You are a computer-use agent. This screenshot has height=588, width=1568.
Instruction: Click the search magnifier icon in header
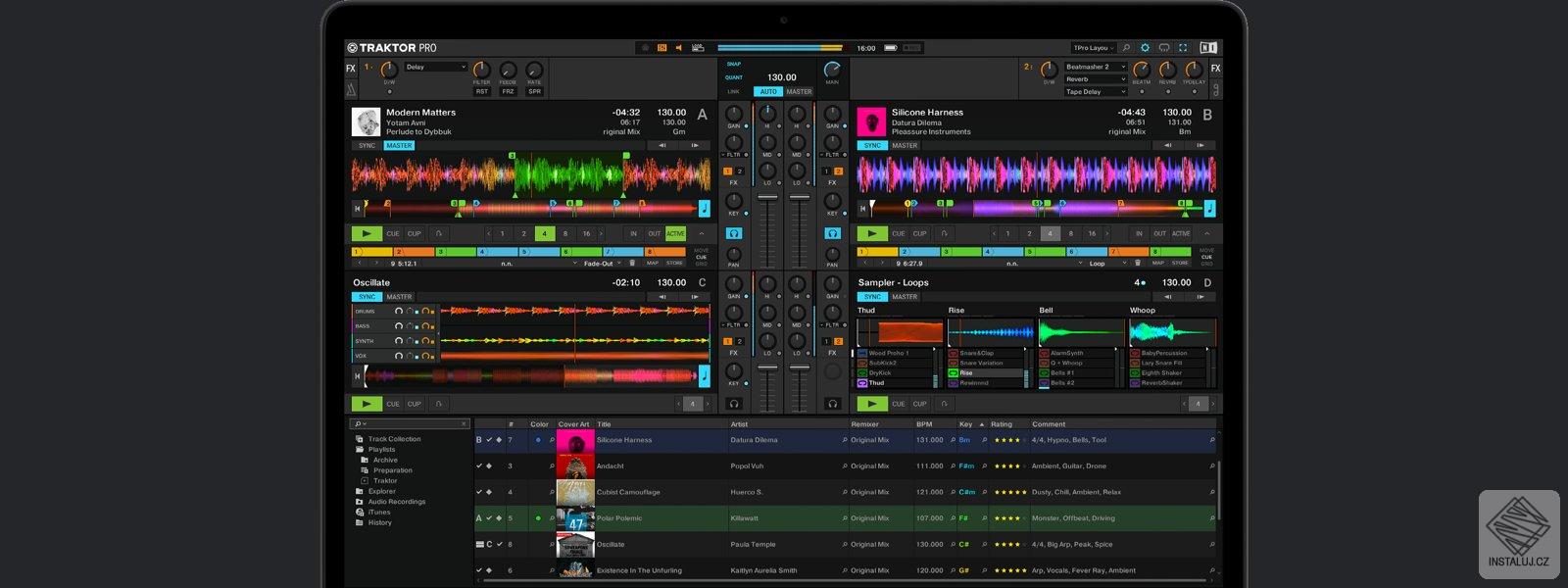coord(1126,47)
